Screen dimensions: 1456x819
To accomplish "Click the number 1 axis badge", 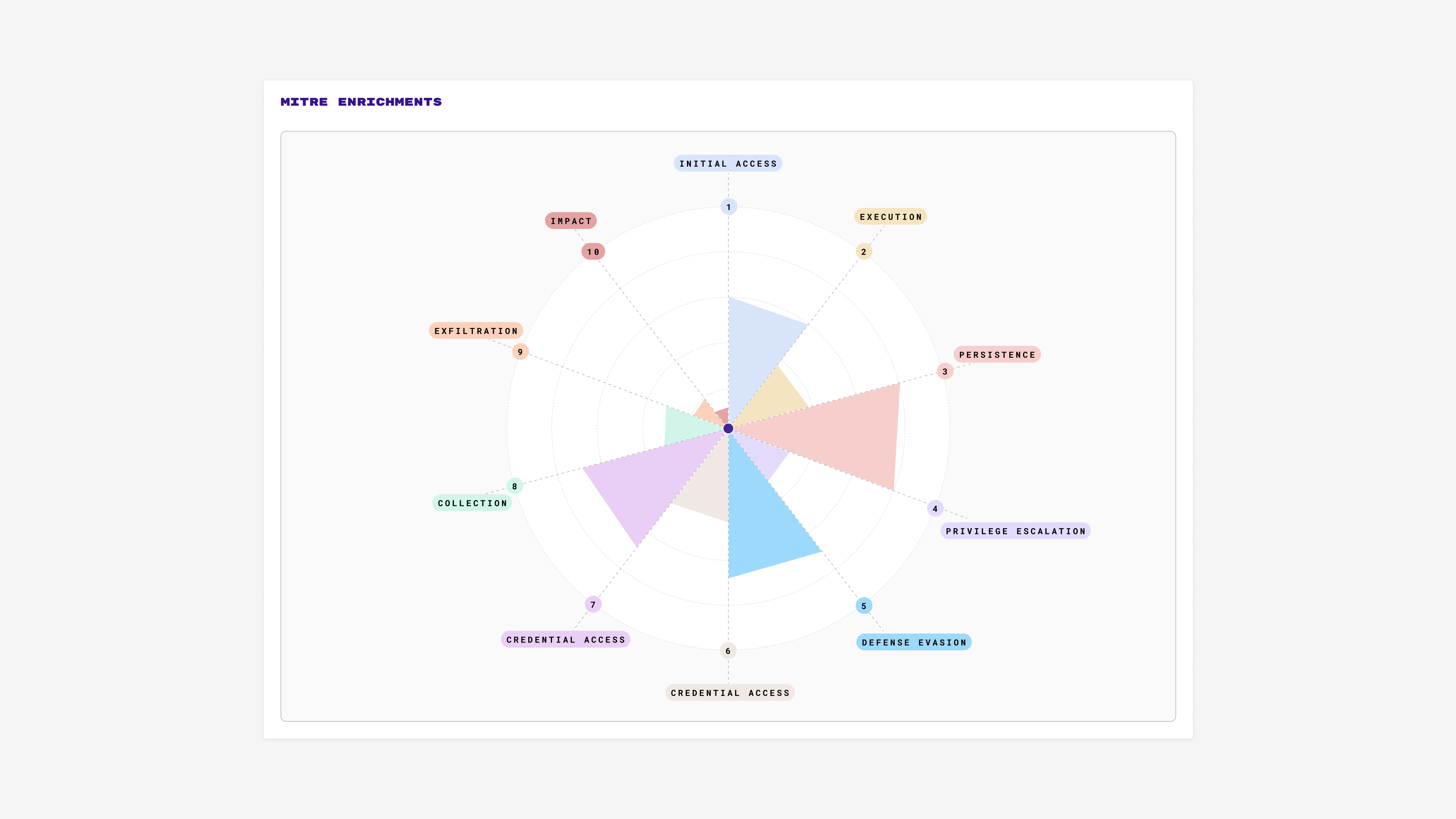I will click(x=728, y=207).
